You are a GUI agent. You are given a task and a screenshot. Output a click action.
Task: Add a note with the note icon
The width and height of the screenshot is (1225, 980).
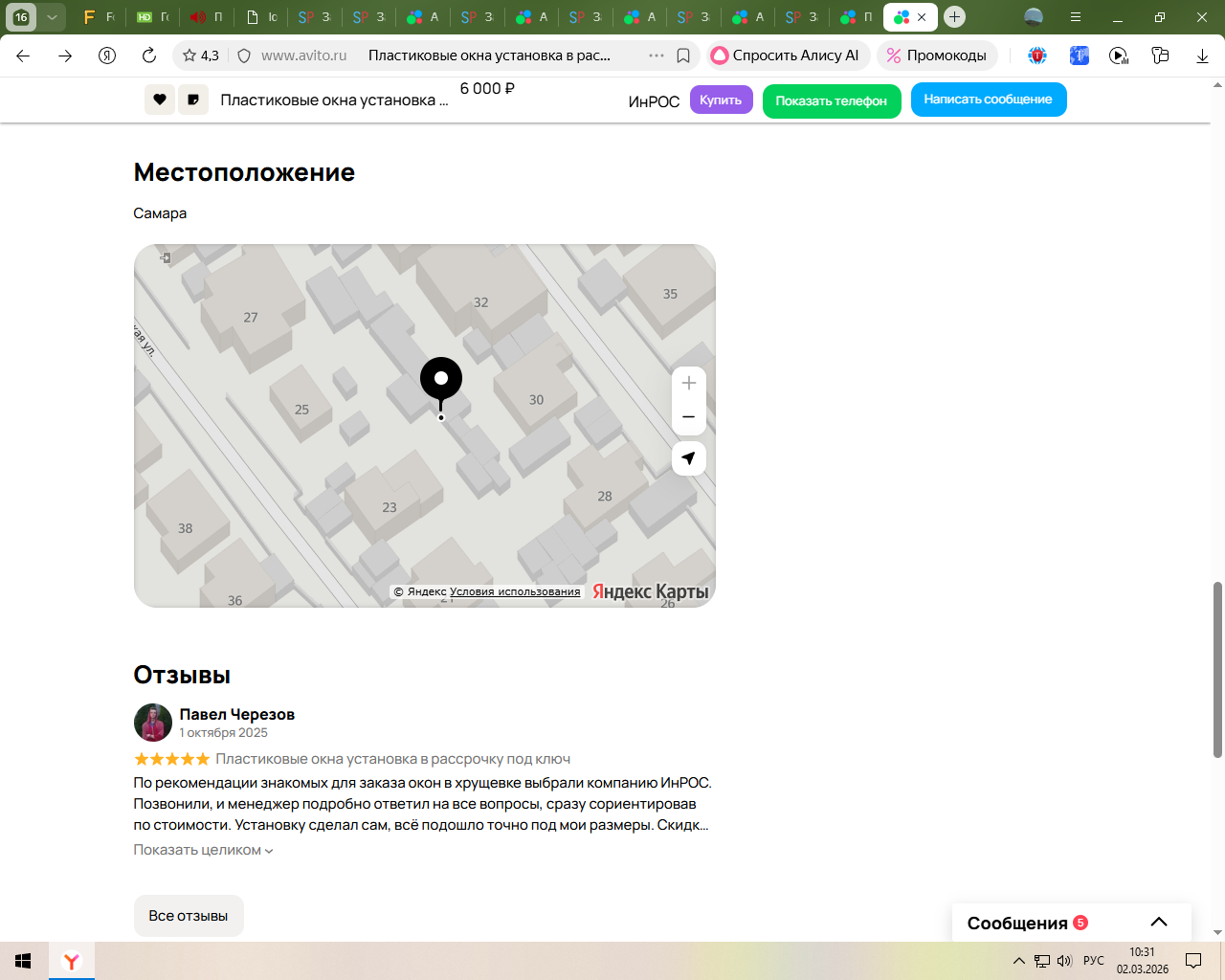coord(193,100)
